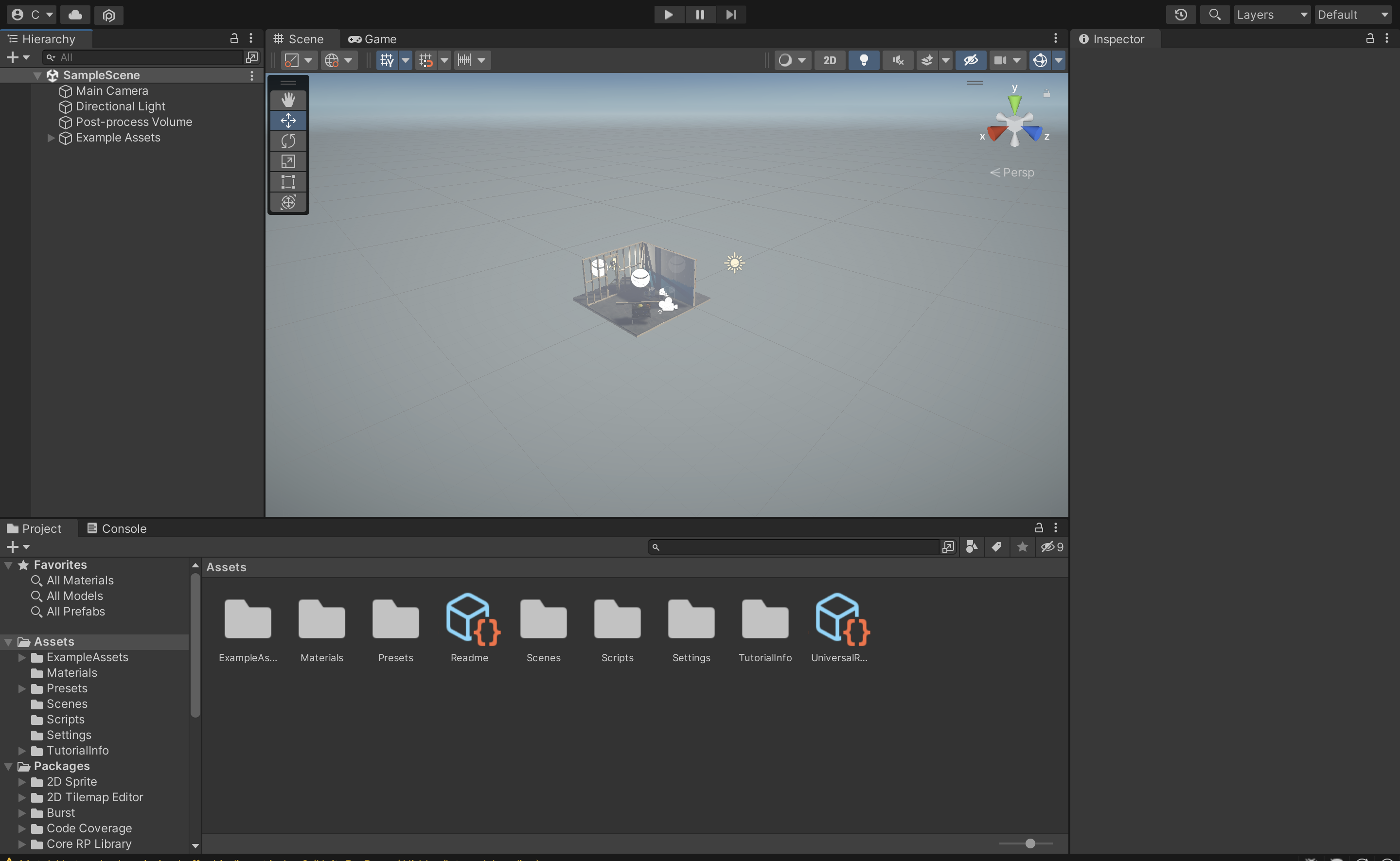Image resolution: width=1400 pixels, height=861 pixels.
Task: Click the Project search field
Action: pyautogui.click(x=794, y=547)
